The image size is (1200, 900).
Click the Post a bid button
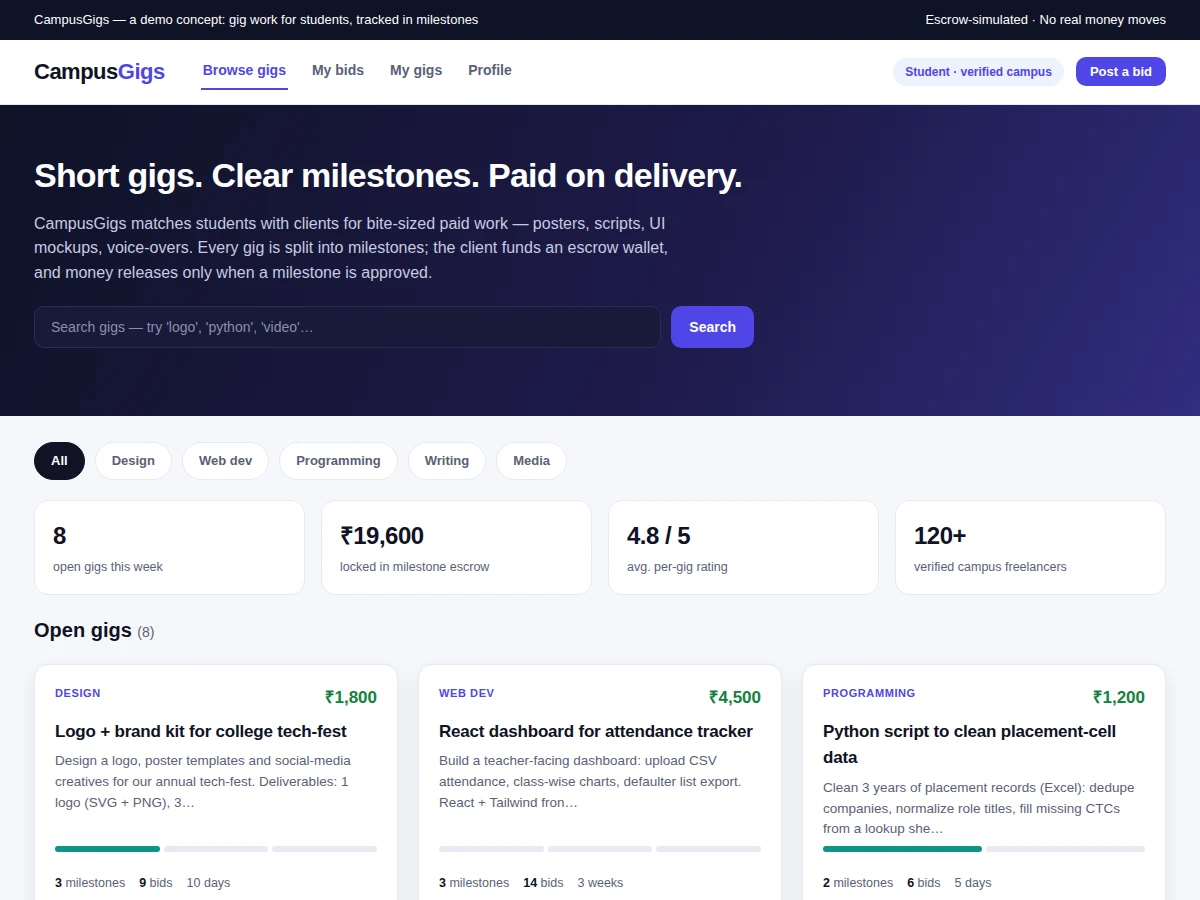click(1121, 72)
